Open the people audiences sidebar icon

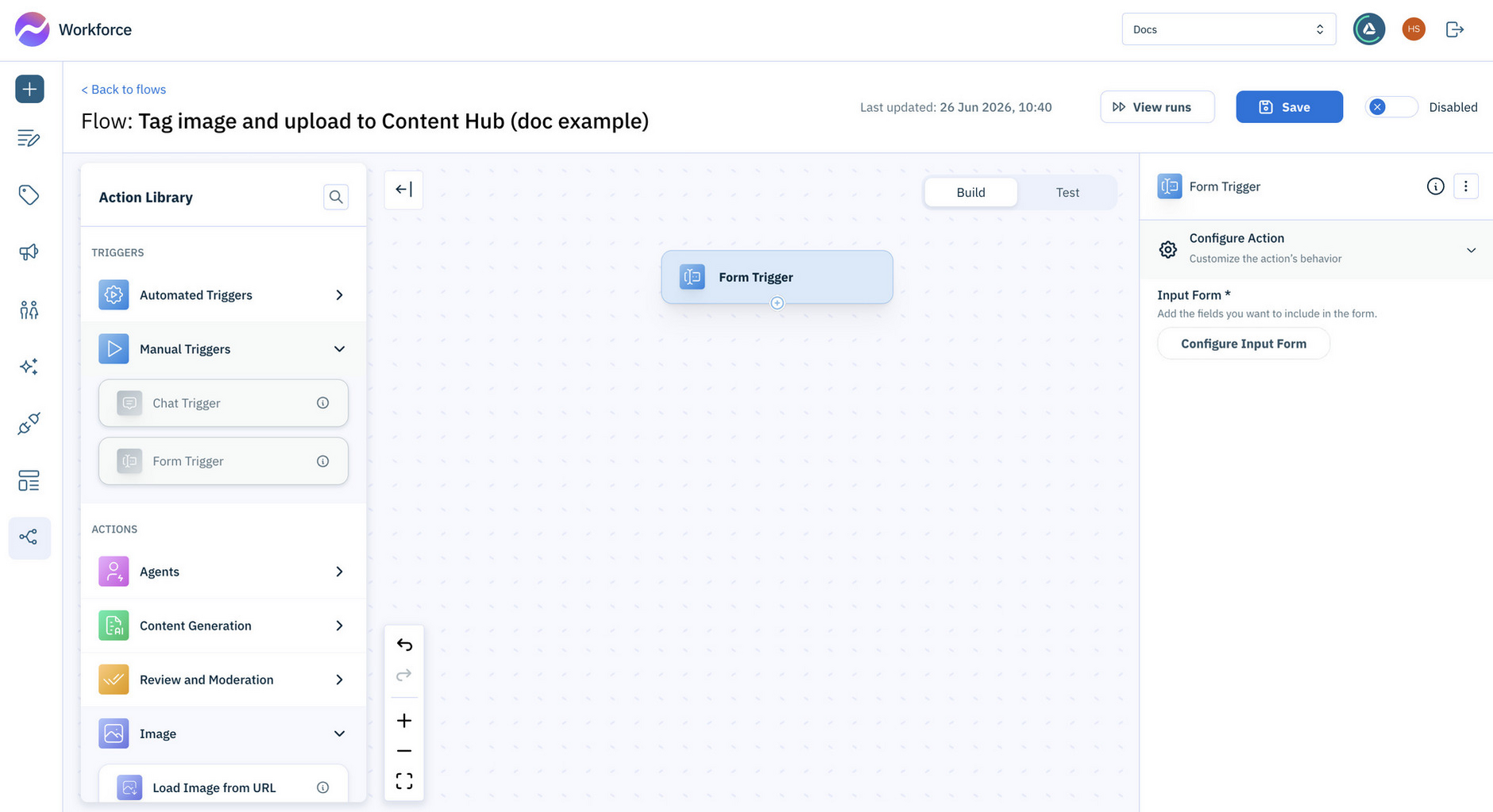tap(29, 310)
